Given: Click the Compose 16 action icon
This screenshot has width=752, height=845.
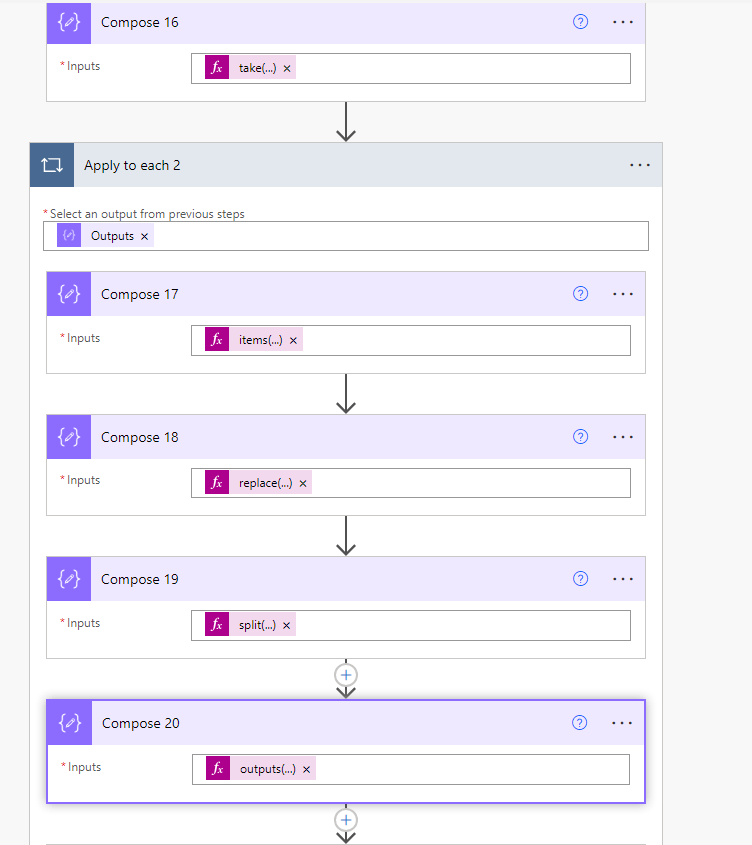Looking at the screenshot, I should pos(68,22).
